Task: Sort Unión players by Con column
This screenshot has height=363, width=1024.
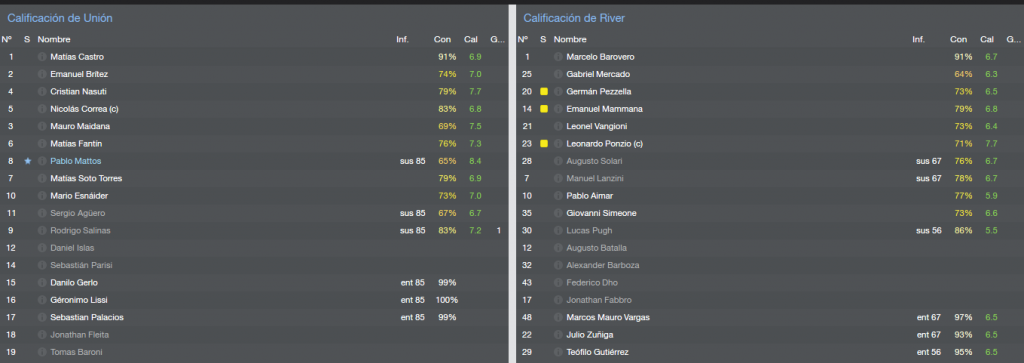Action: point(442,40)
